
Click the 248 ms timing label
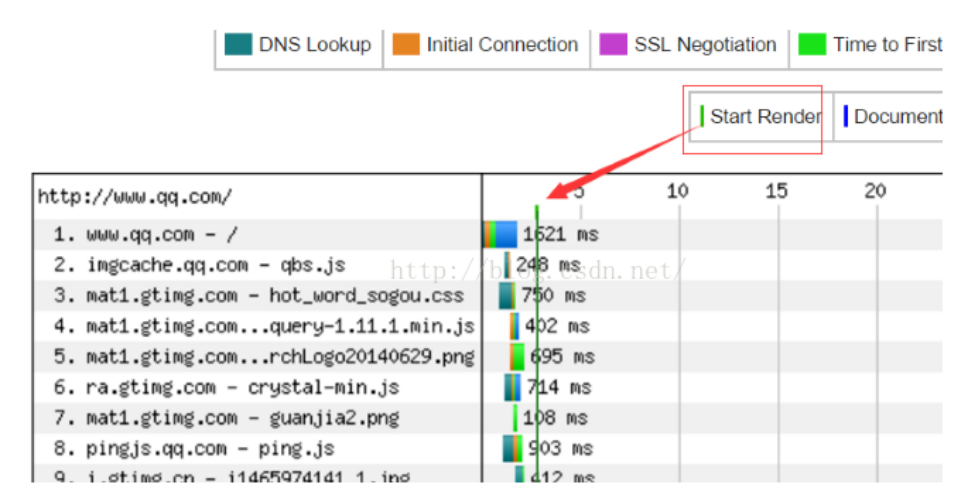pyautogui.click(x=548, y=265)
